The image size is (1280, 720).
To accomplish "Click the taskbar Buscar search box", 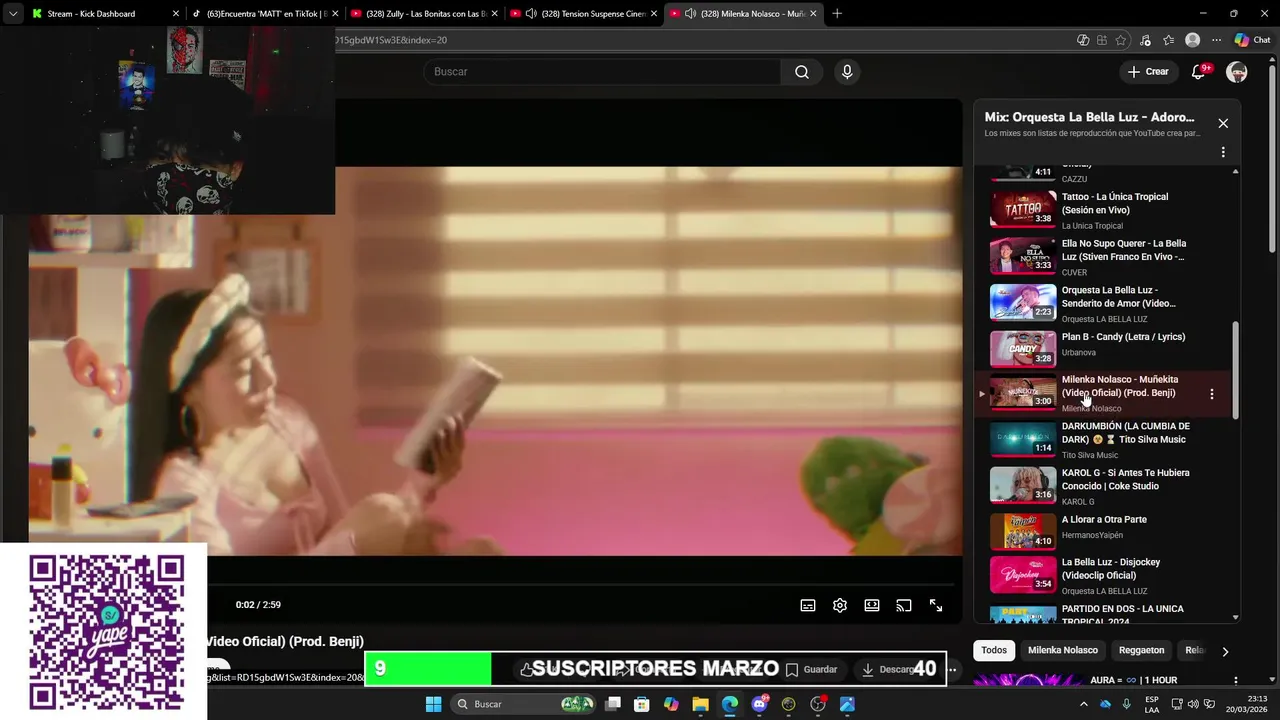I will coord(524,704).
